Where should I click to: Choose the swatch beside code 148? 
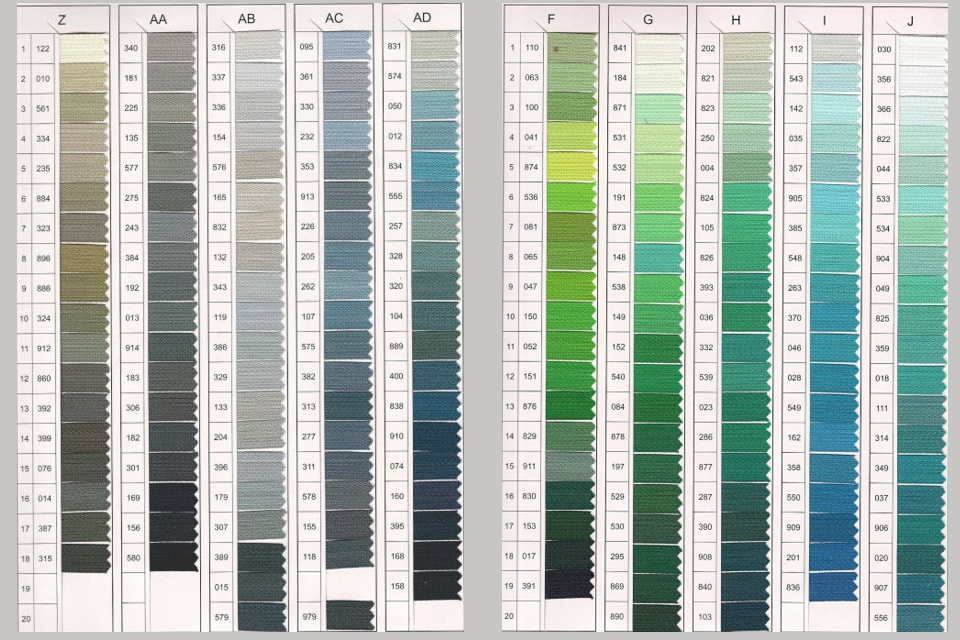(x=658, y=257)
